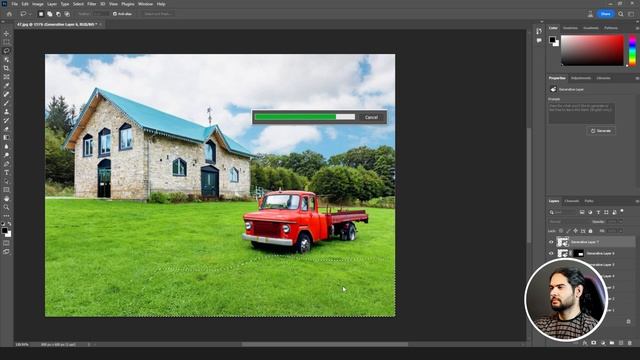Open the layer blend mode dropdown

(x=568, y=222)
